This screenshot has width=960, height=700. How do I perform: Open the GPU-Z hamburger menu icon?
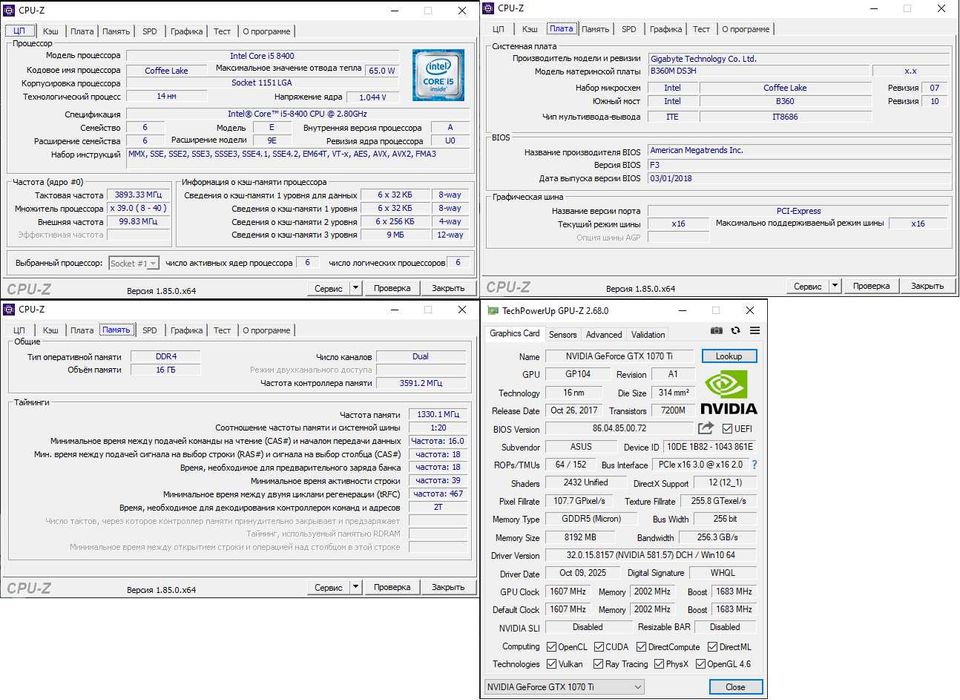pos(755,330)
